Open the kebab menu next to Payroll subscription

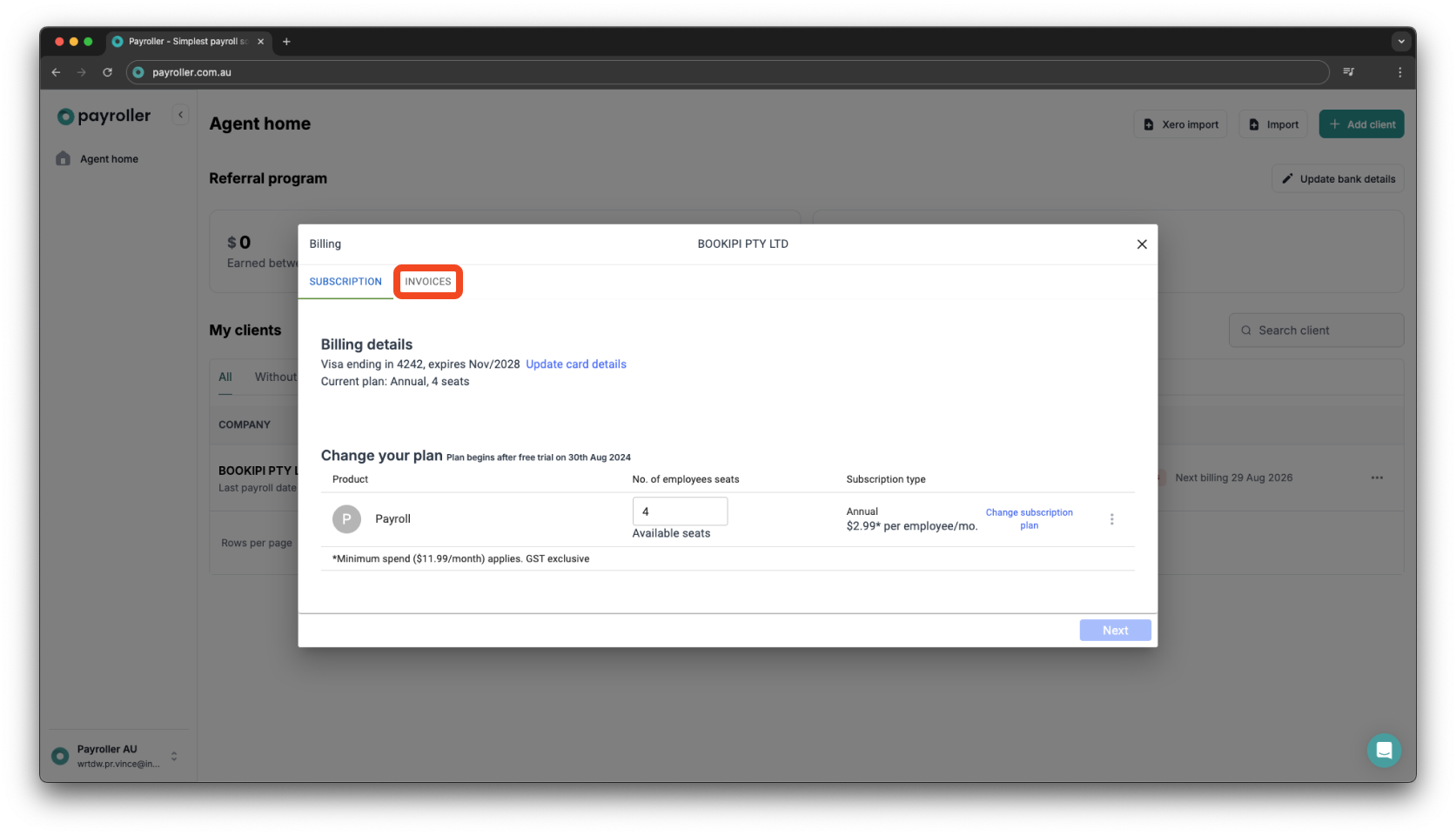tap(1111, 518)
